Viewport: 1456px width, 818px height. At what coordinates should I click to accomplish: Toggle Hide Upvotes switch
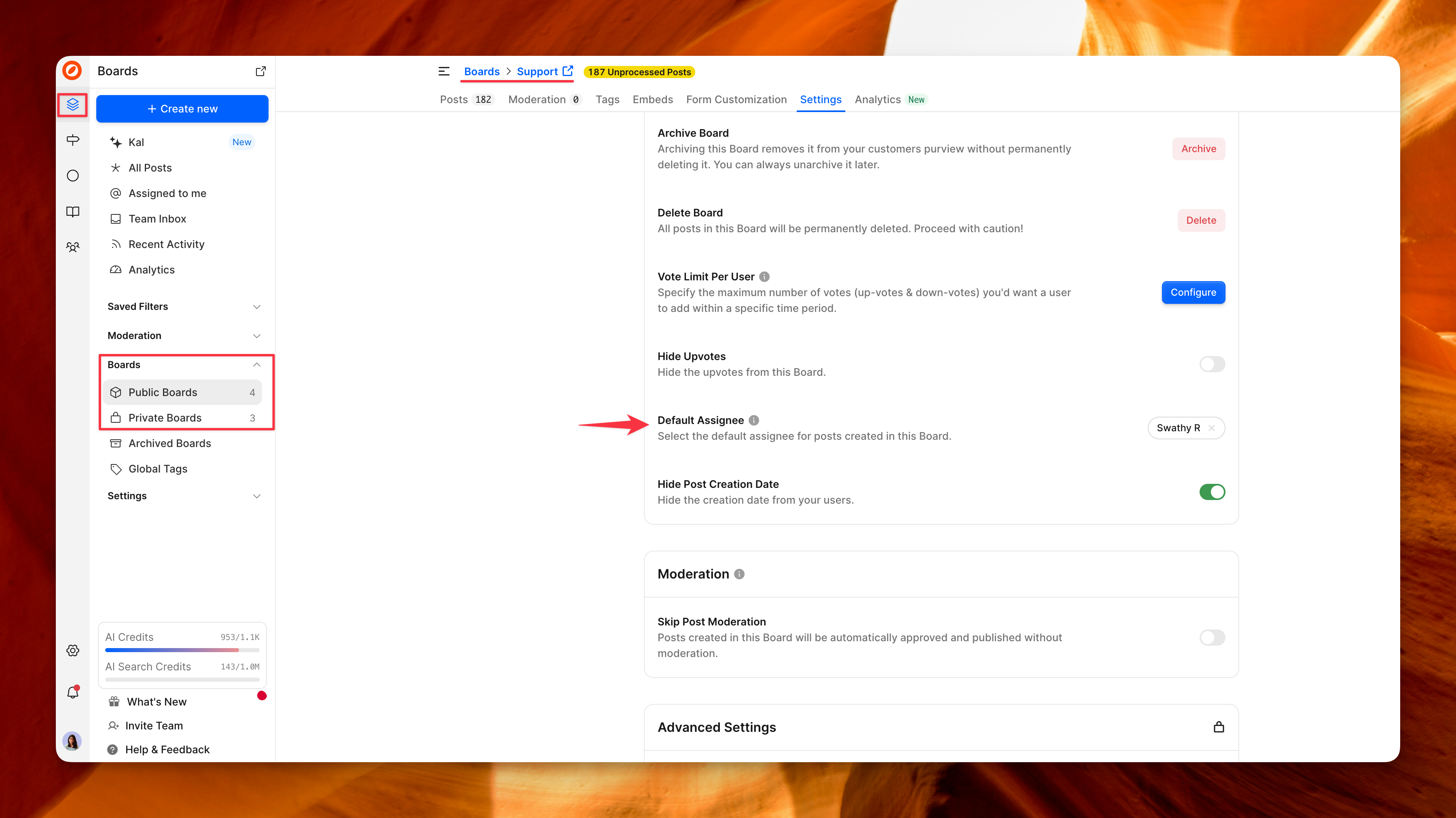1212,364
